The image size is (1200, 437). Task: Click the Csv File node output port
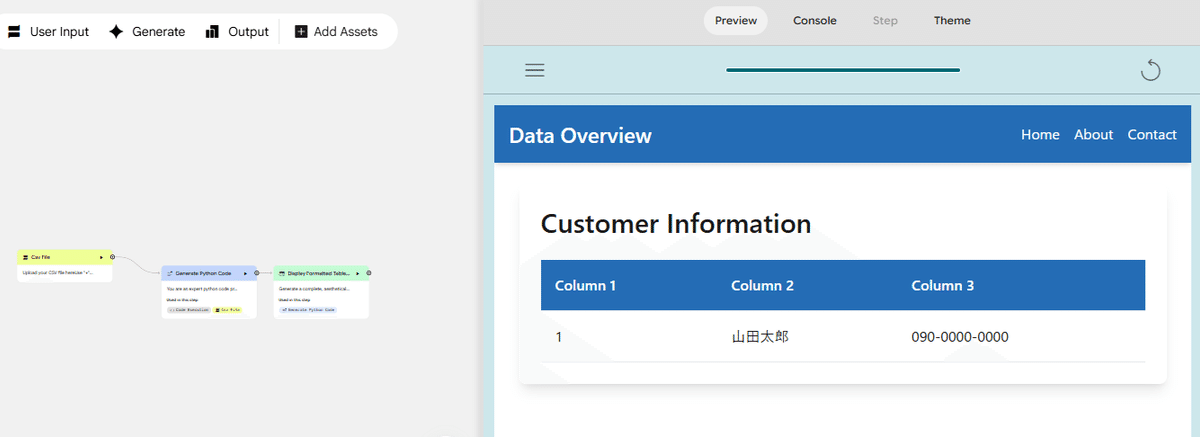click(112, 257)
